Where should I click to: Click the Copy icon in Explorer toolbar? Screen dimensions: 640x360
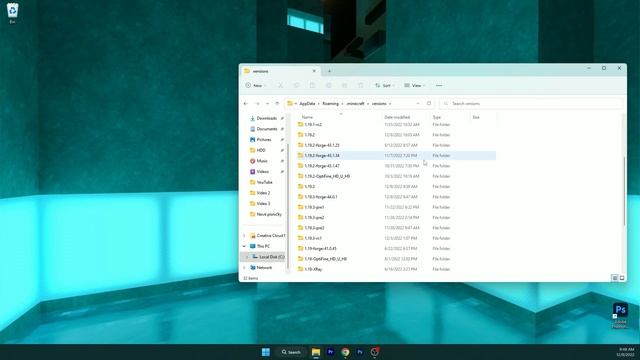coord(296,85)
